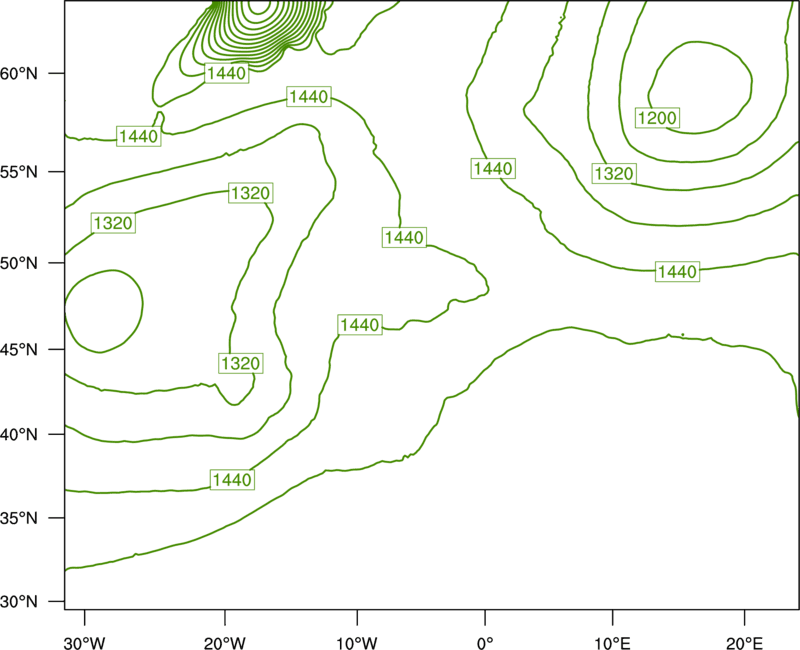Click the 45°N latitude axis label
Screen dimensions: 800x650
coord(19,349)
